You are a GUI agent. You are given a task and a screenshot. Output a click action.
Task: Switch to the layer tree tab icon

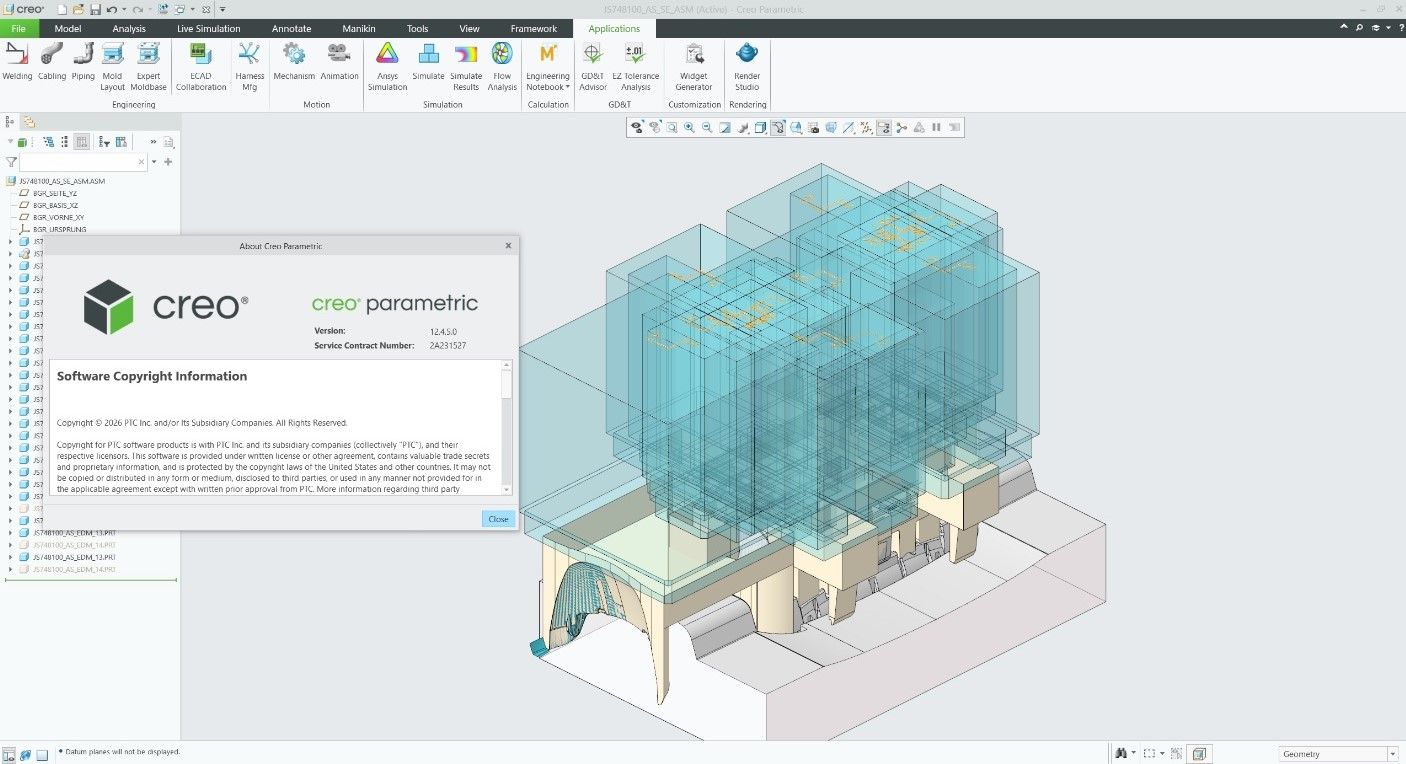29,121
